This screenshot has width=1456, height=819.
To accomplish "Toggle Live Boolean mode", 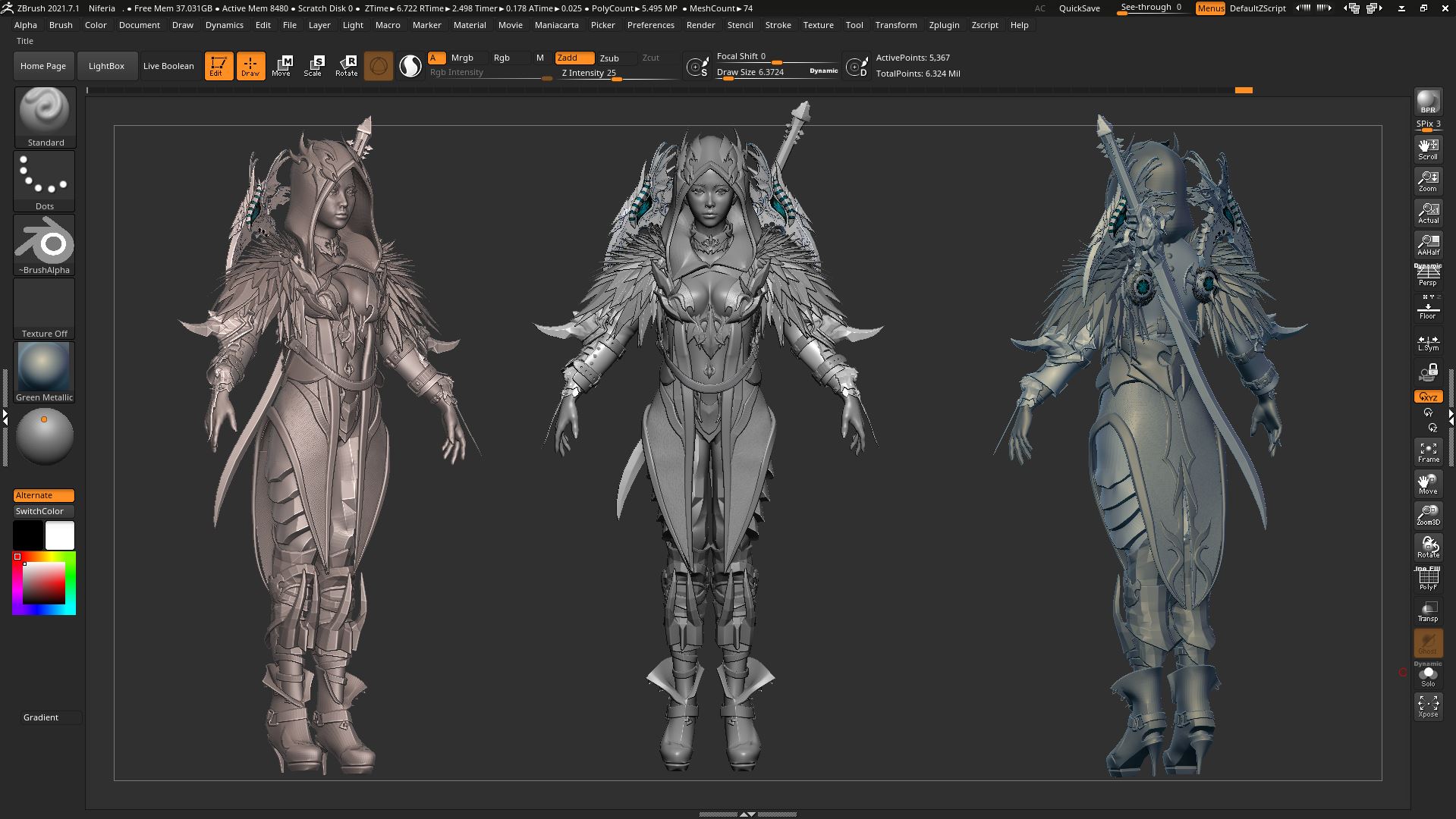I will pyautogui.click(x=168, y=66).
